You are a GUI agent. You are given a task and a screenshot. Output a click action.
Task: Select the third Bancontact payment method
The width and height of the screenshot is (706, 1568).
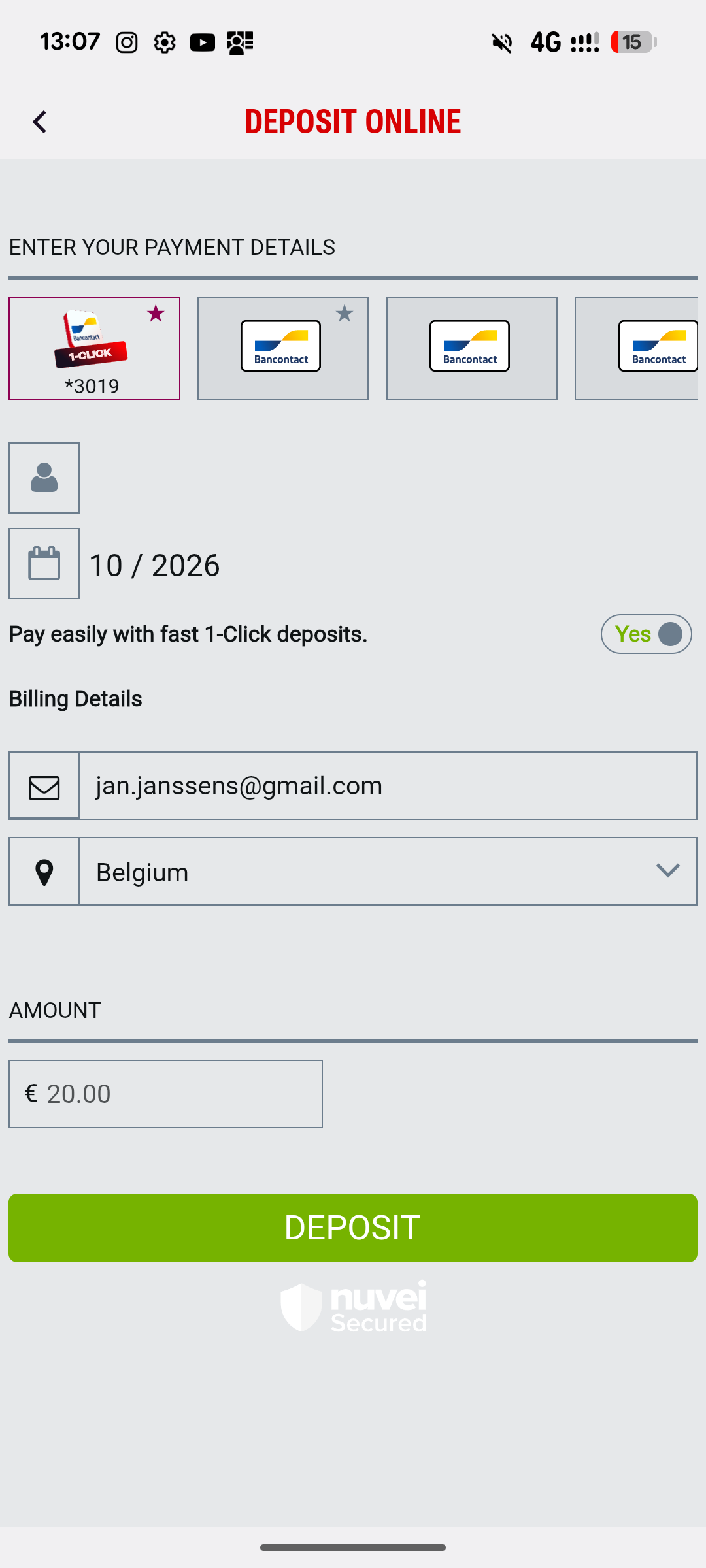click(471, 349)
